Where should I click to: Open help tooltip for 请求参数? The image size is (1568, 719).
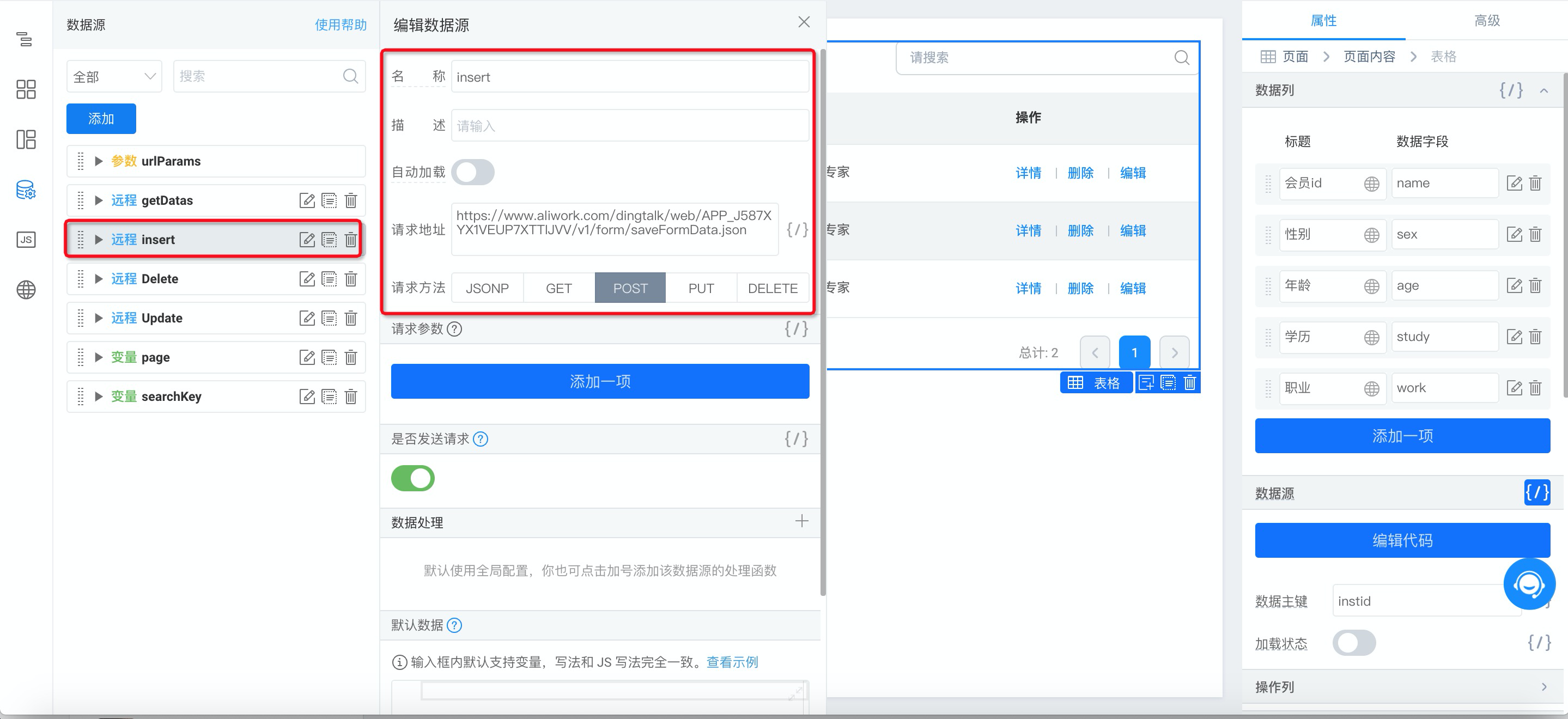point(454,329)
